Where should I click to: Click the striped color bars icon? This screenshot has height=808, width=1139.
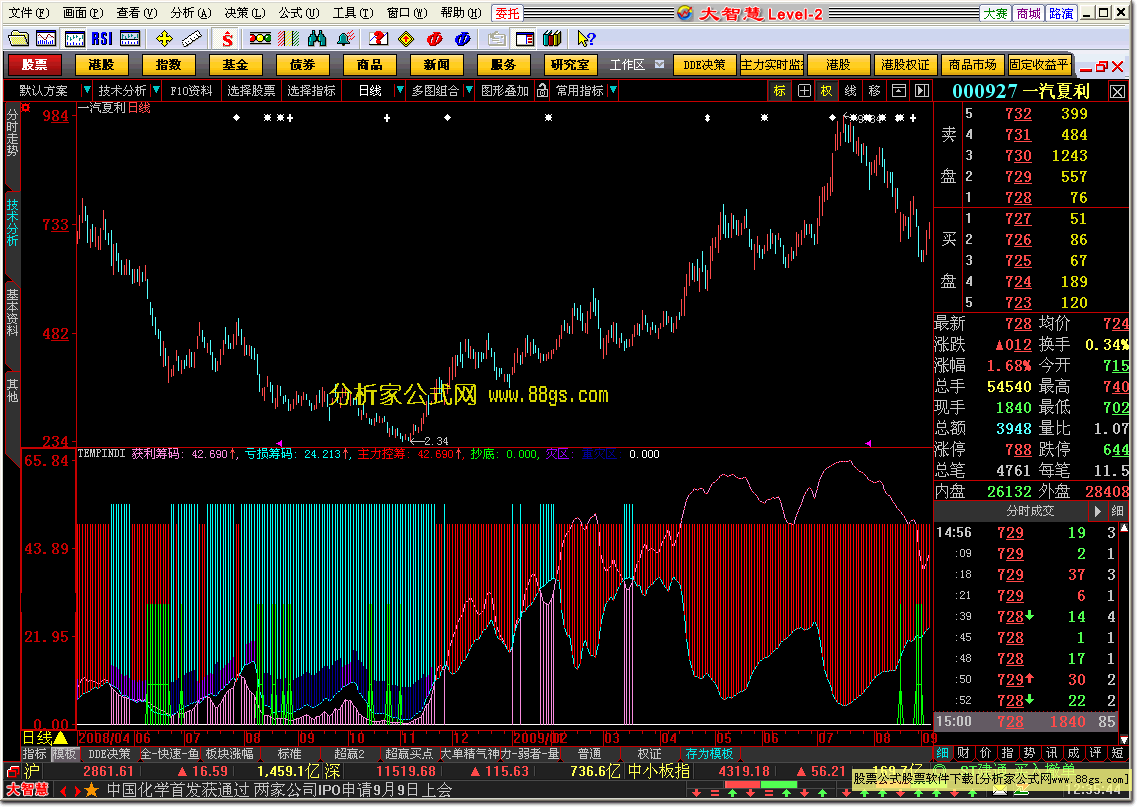point(288,39)
